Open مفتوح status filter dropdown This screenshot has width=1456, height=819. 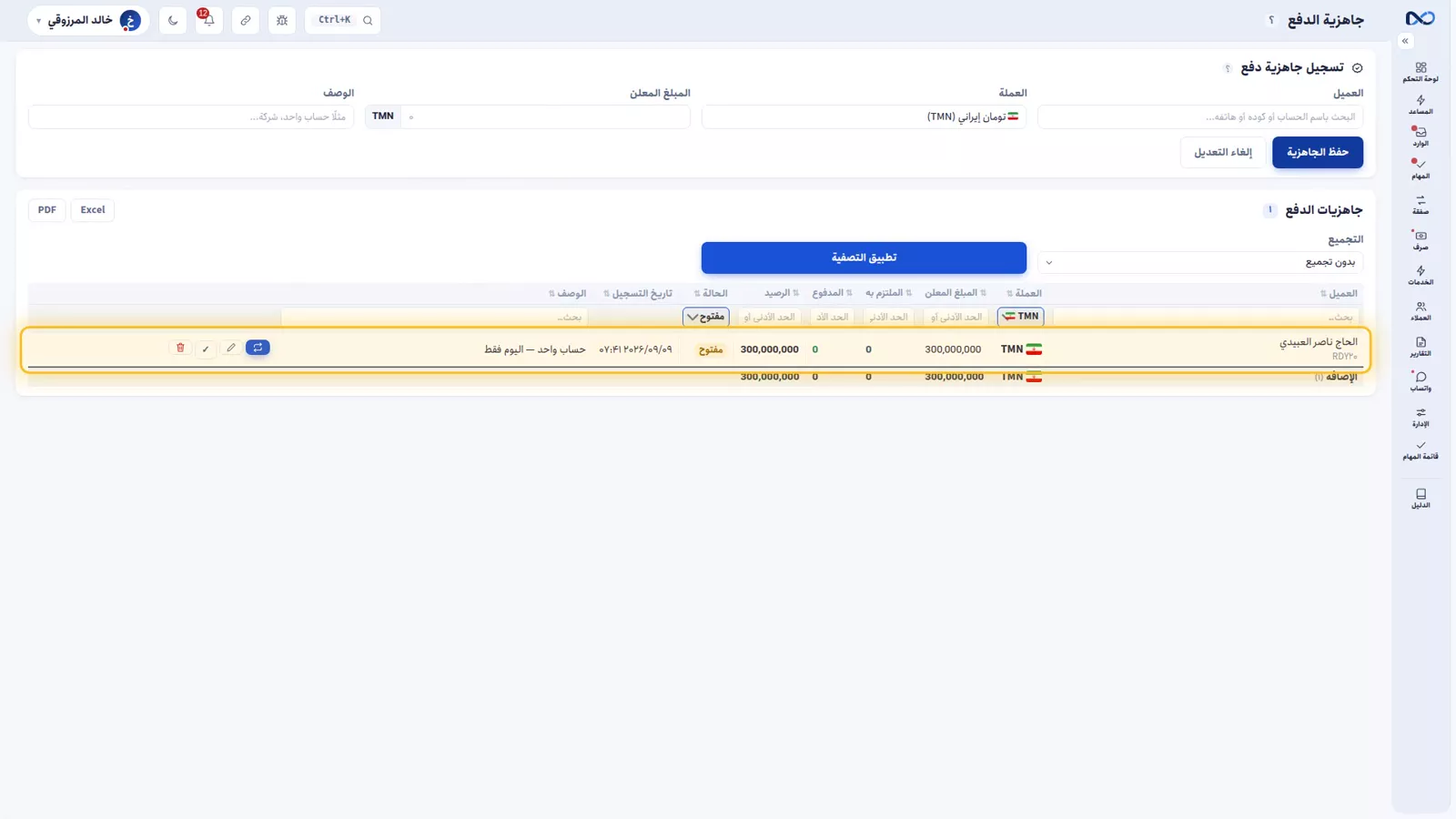706,317
